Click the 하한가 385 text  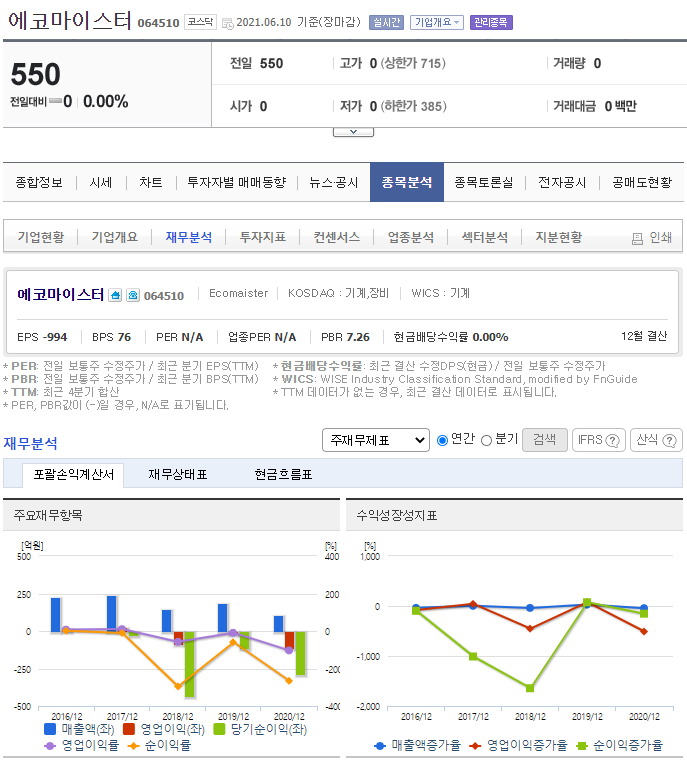coord(413,106)
